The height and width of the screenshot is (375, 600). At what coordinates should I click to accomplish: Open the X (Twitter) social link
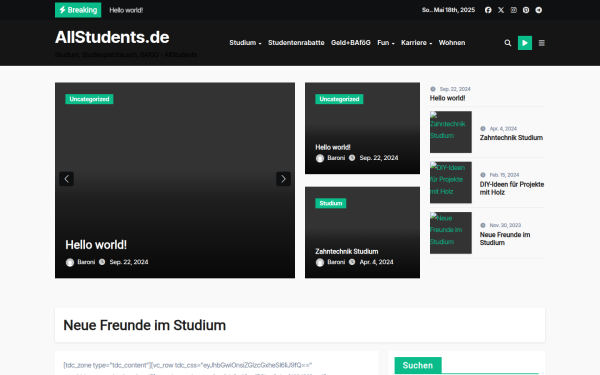click(501, 10)
